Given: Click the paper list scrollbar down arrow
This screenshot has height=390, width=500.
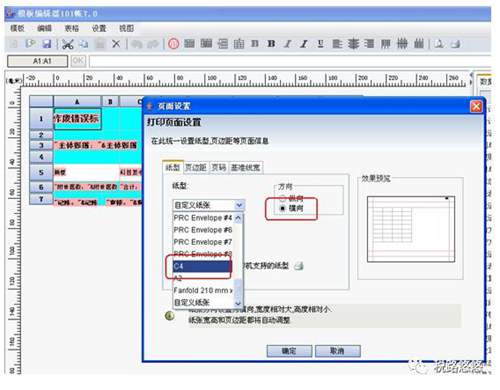Looking at the screenshot, I should point(238,303).
